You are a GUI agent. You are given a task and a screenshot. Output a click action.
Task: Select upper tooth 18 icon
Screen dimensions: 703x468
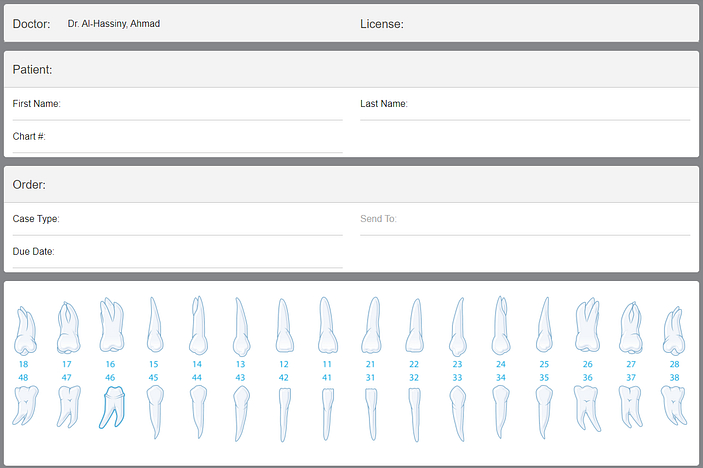click(24, 332)
